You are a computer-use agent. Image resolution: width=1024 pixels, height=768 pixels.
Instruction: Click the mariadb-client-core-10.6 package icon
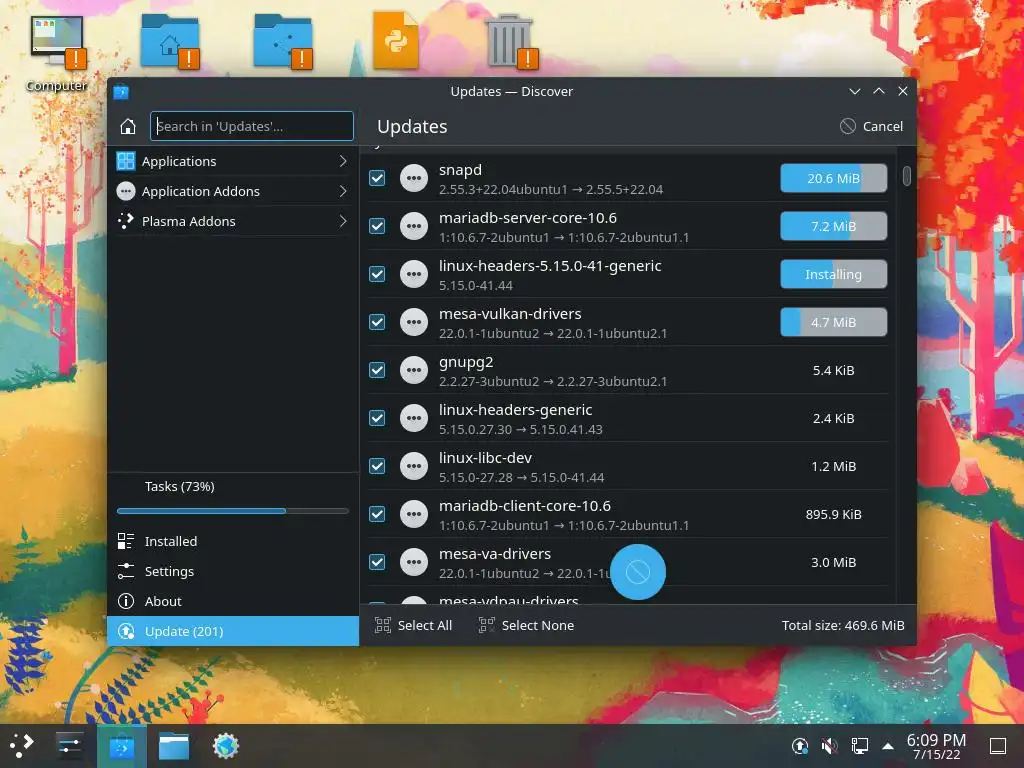414,514
